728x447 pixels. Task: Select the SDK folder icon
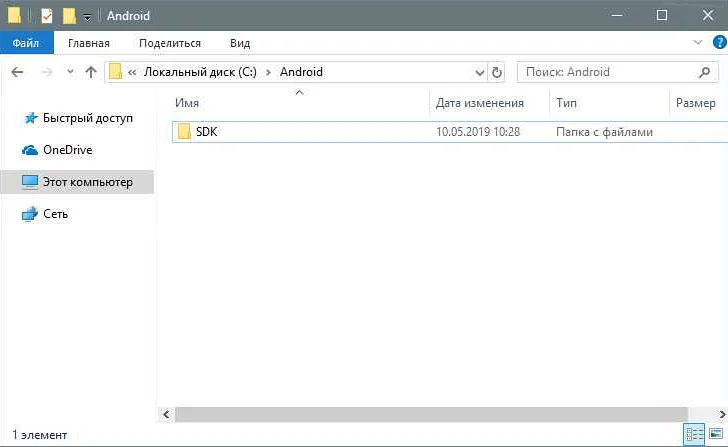[184, 132]
